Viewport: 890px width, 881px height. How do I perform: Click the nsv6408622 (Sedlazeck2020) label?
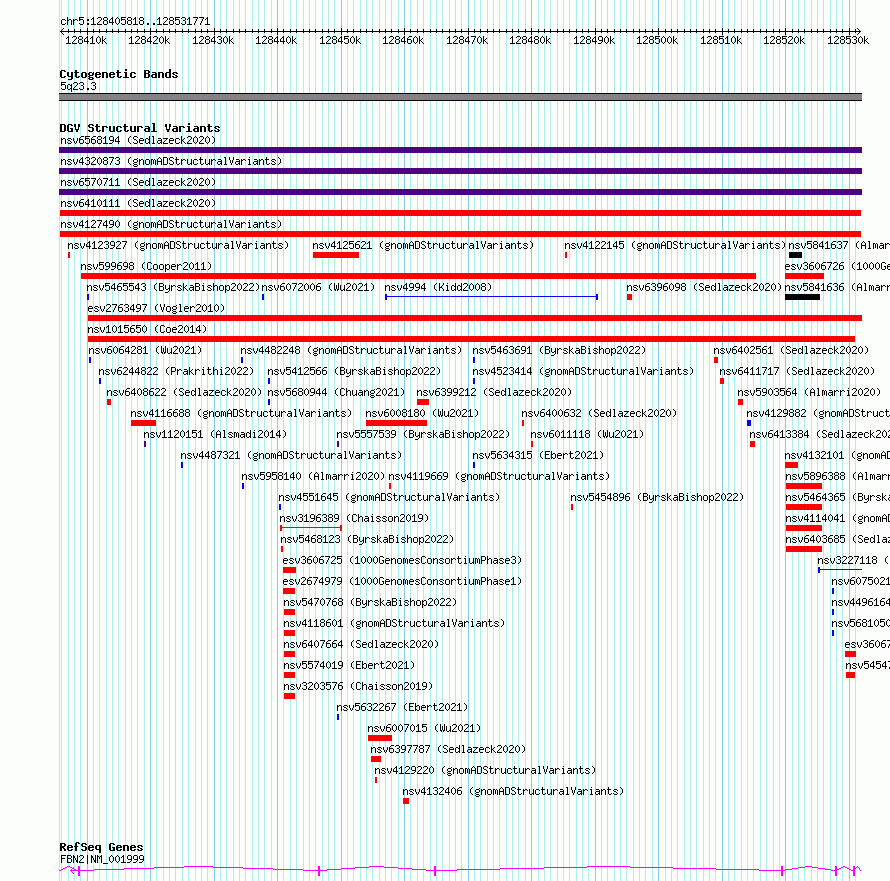tap(184, 392)
